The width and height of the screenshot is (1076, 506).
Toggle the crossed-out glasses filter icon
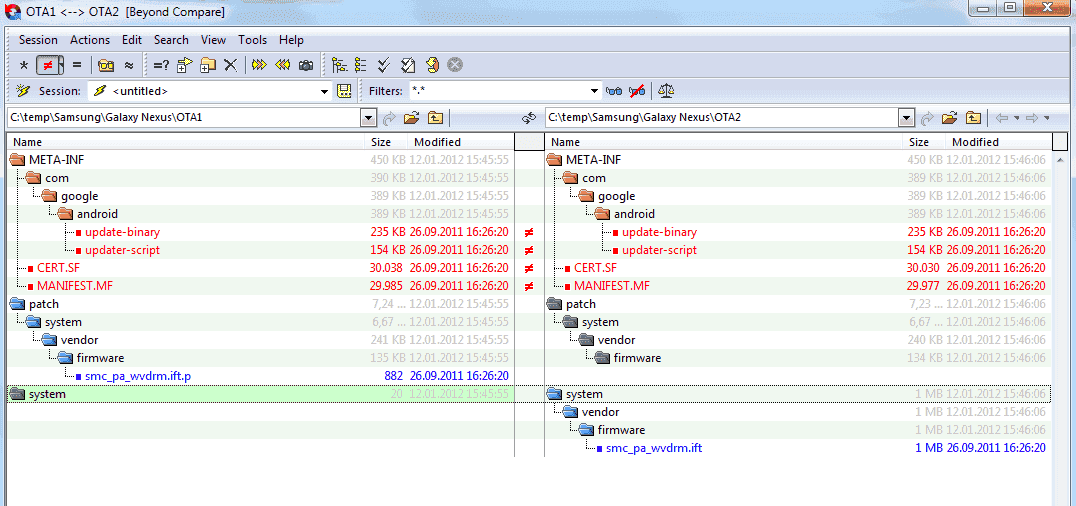(x=636, y=91)
